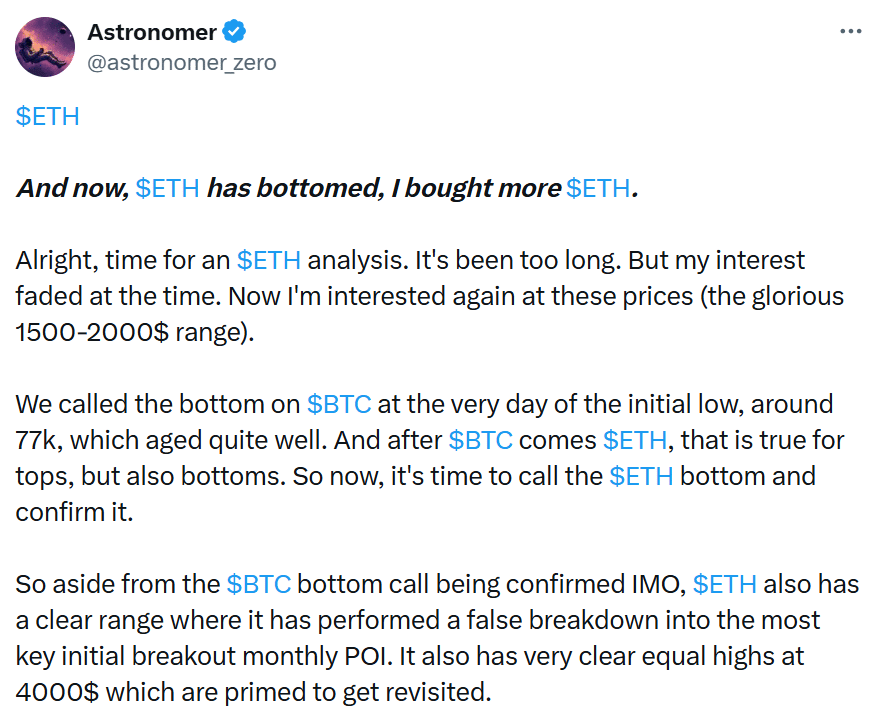
Task: Click $BTC in "aside from the $BTC bottom"
Action: (x=259, y=584)
